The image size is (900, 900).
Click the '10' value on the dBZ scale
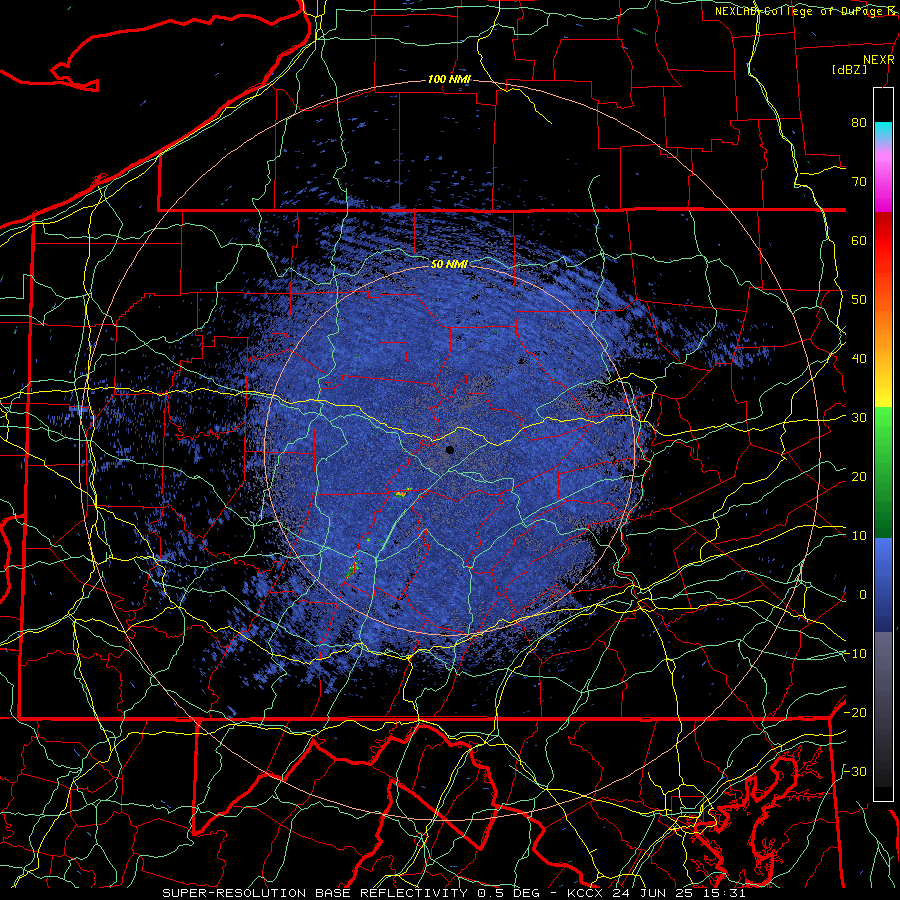coord(859,536)
